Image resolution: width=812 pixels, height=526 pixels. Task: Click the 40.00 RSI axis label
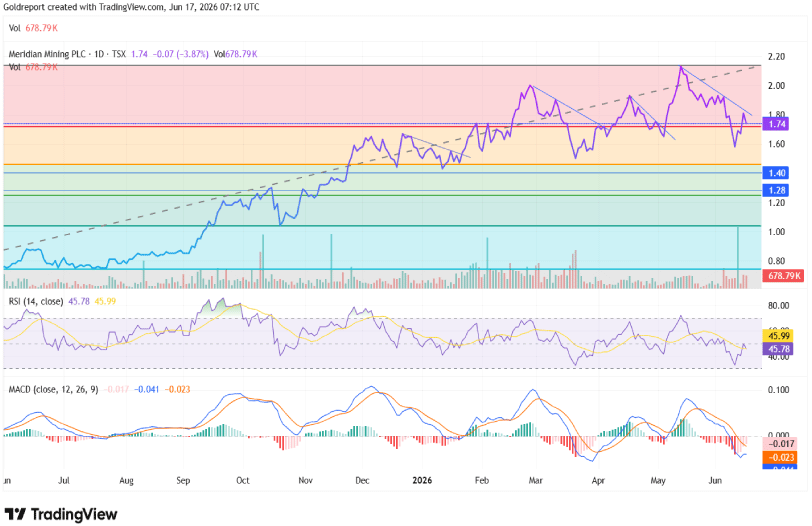tap(778, 357)
